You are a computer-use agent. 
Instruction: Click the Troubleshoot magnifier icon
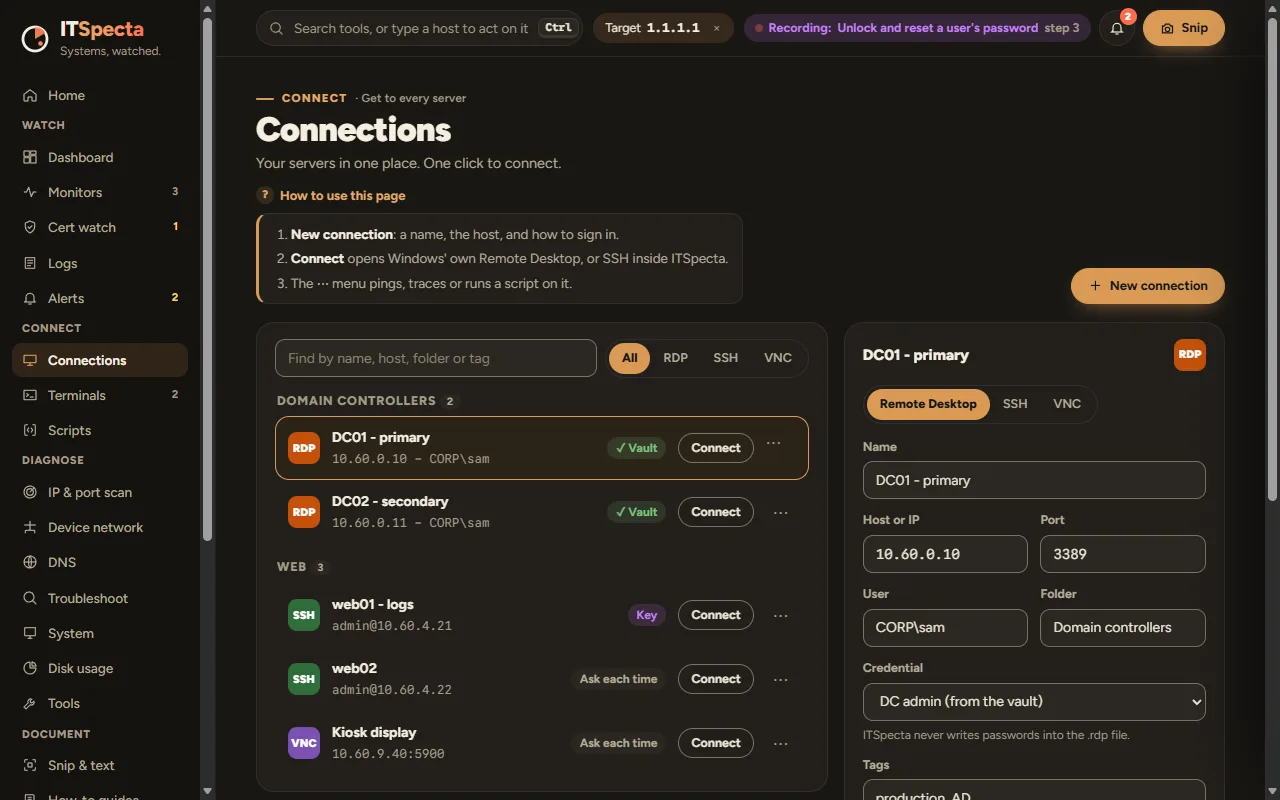30,599
